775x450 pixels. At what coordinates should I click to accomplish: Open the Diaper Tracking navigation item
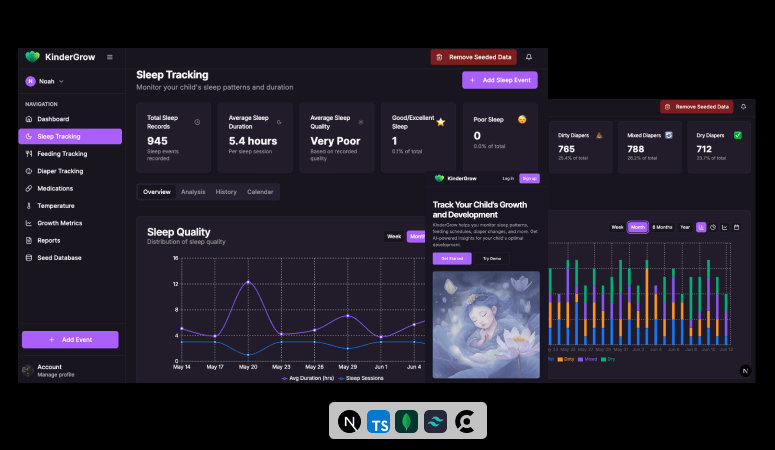tap(60, 171)
